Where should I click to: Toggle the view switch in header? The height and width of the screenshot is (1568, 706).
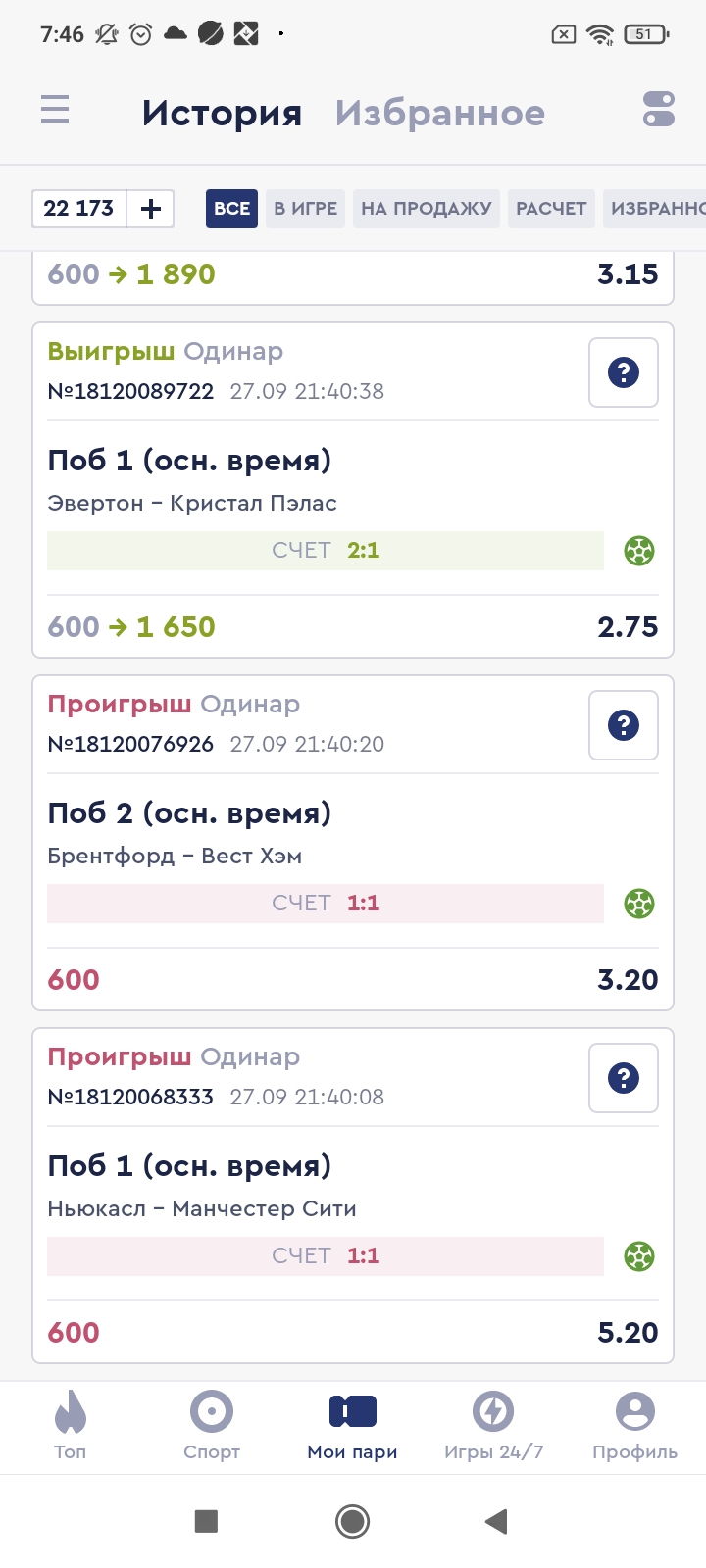click(659, 109)
